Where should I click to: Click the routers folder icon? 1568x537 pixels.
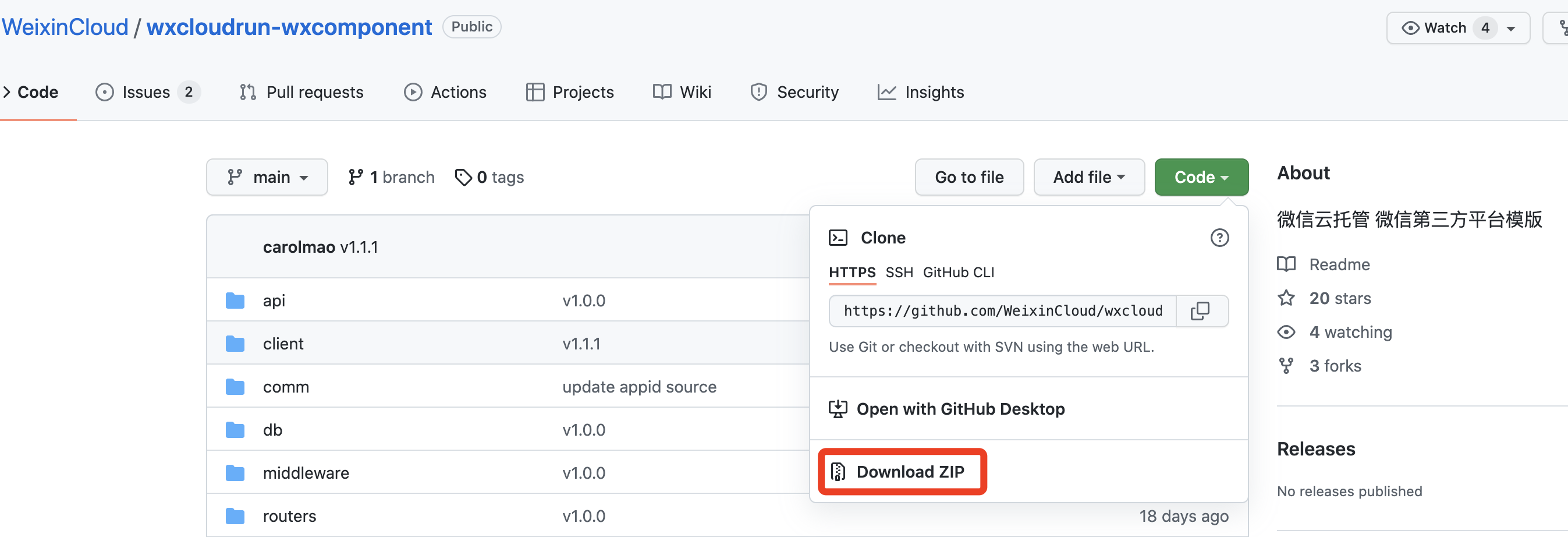pyautogui.click(x=235, y=516)
